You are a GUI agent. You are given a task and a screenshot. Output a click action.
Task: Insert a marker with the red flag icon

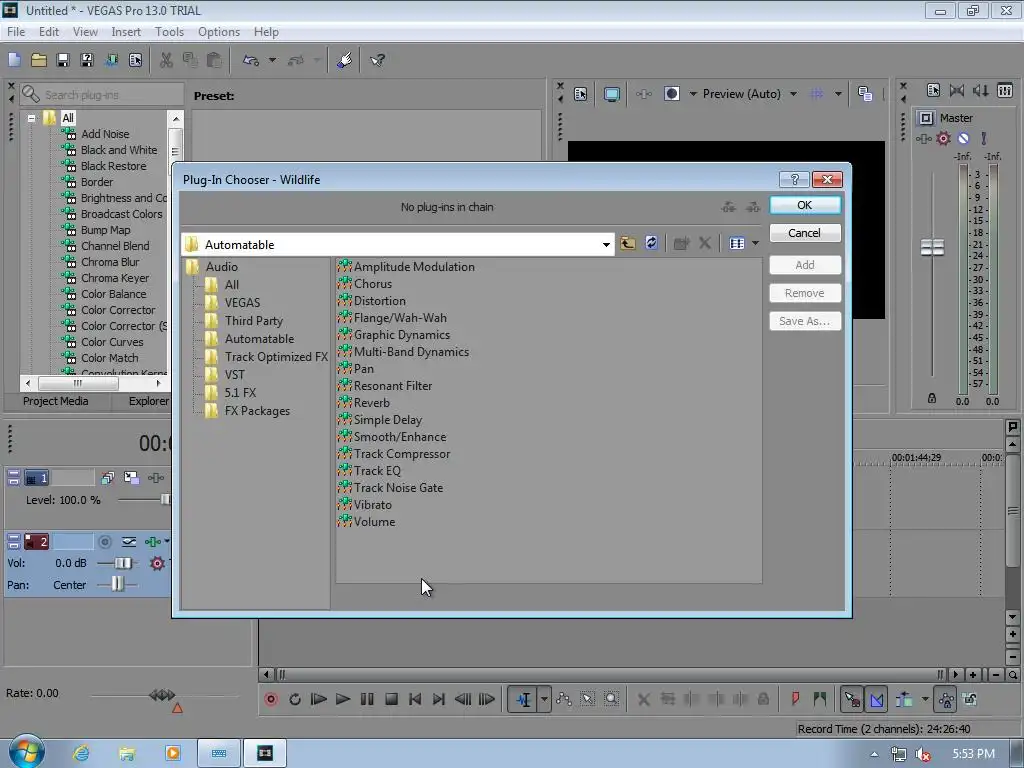coord(795,699)
